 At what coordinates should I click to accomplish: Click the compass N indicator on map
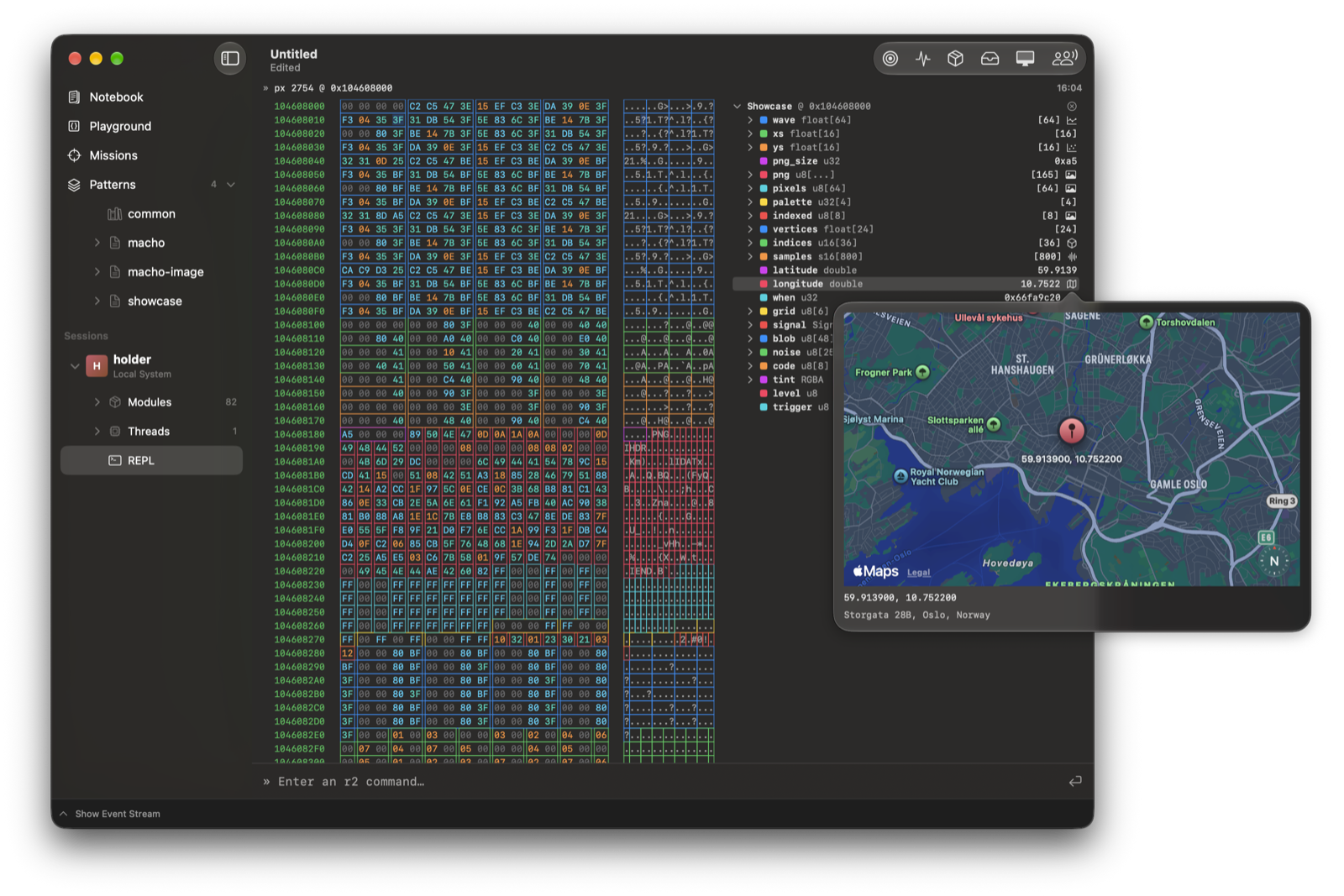[x=1274, y=561]
